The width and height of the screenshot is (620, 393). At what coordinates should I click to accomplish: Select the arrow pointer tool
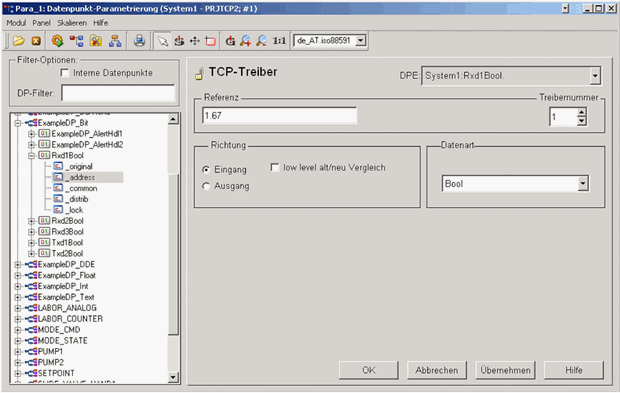point(163,41)
